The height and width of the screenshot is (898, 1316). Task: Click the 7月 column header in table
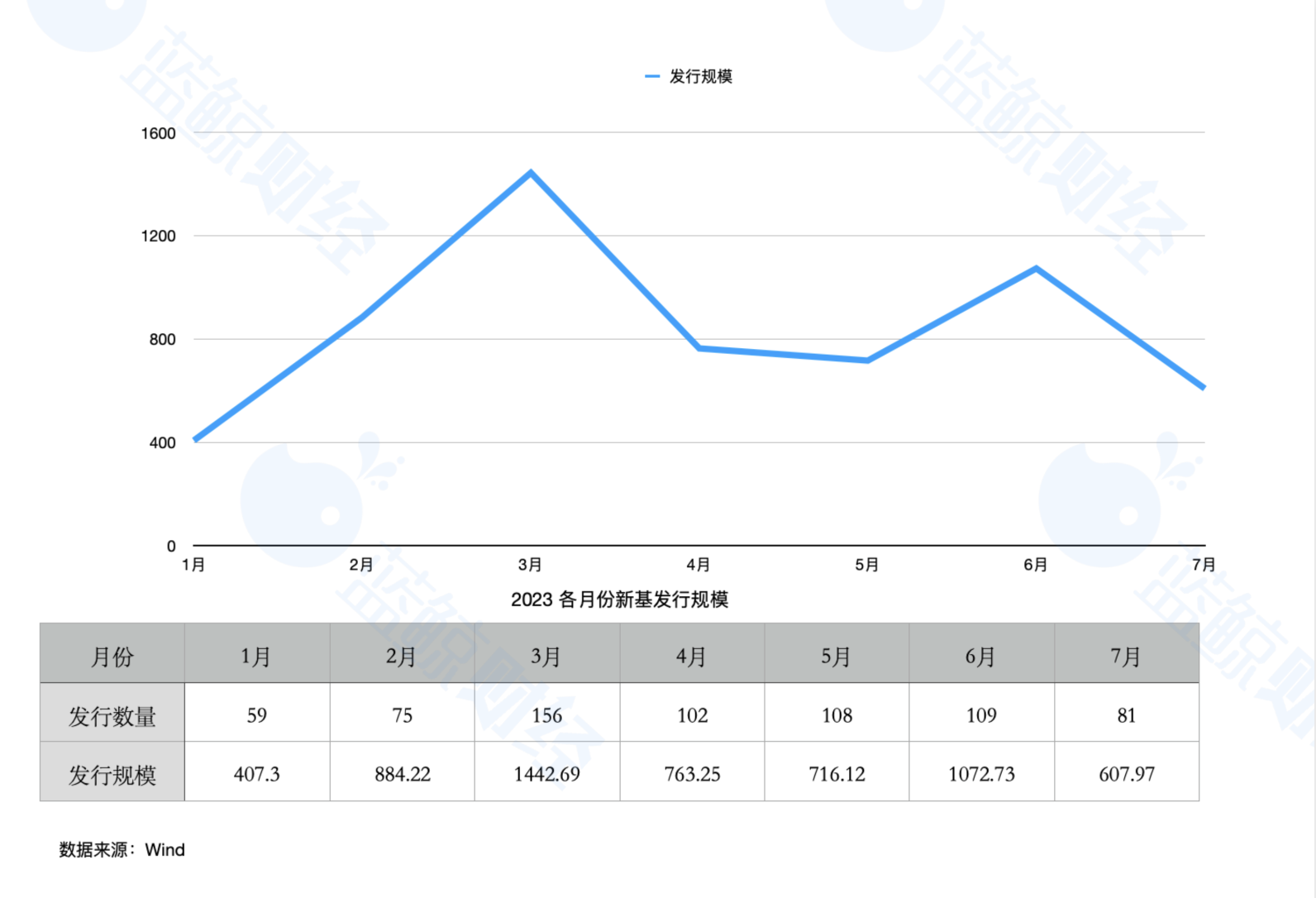[x=1126, y=657]
